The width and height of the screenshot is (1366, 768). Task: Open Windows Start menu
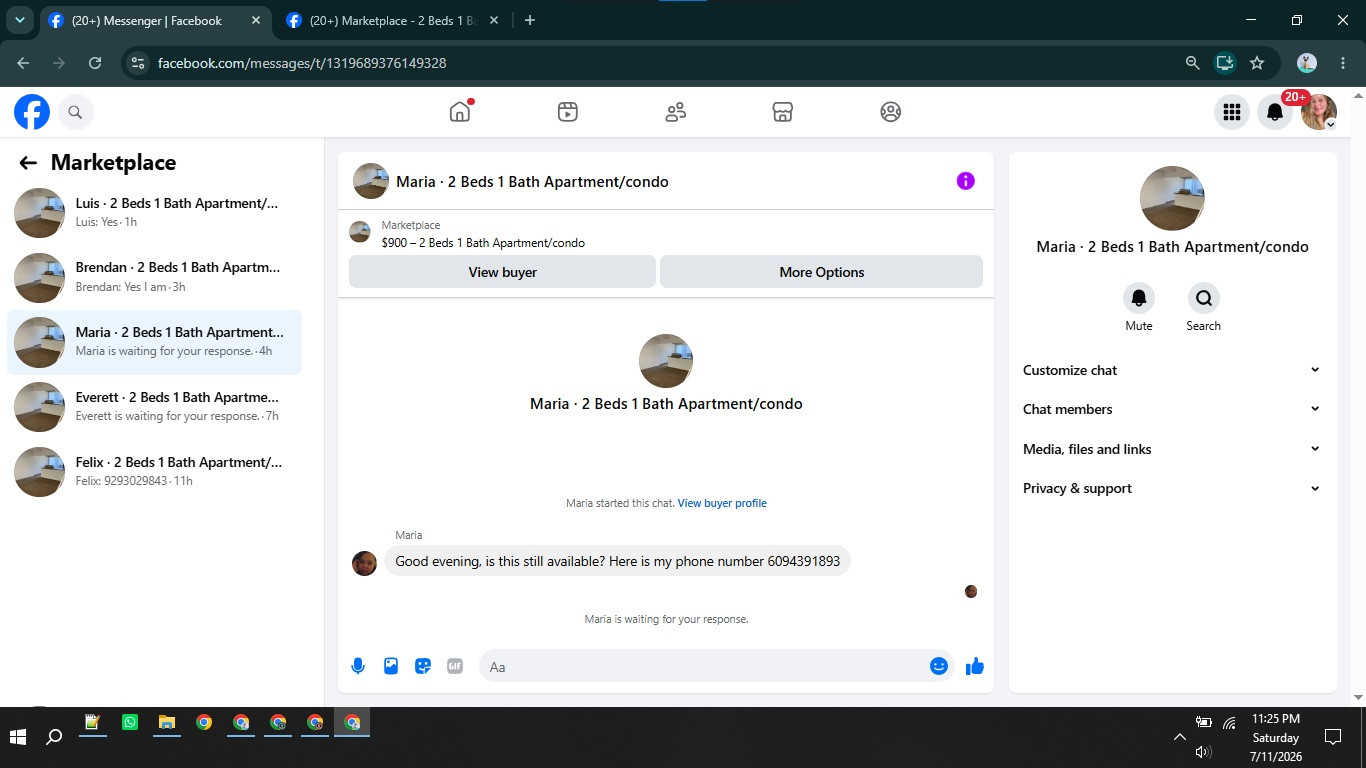point(17,737)
